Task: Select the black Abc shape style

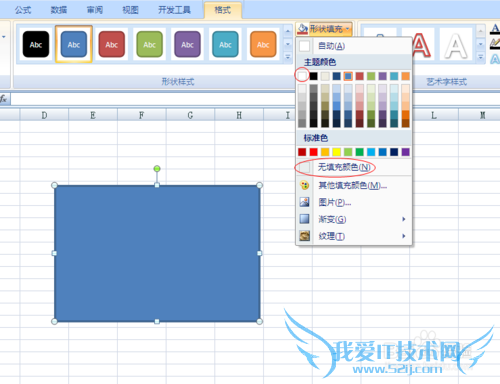Action: [36, 44]
